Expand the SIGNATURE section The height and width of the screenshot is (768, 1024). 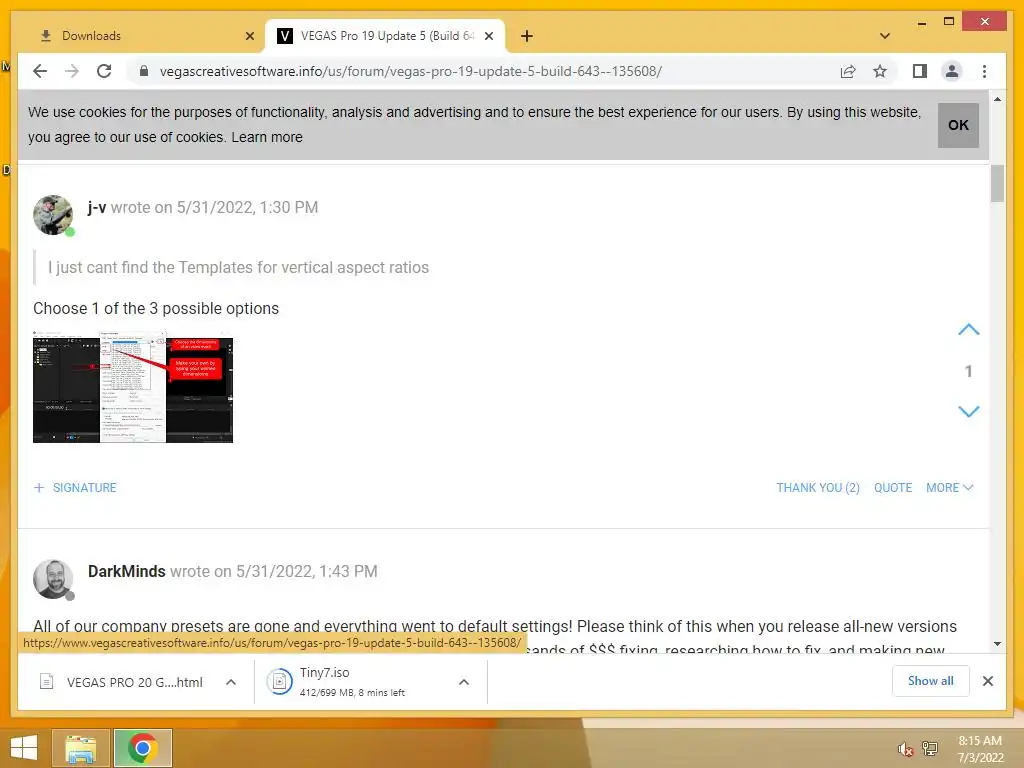pos(75,488)
